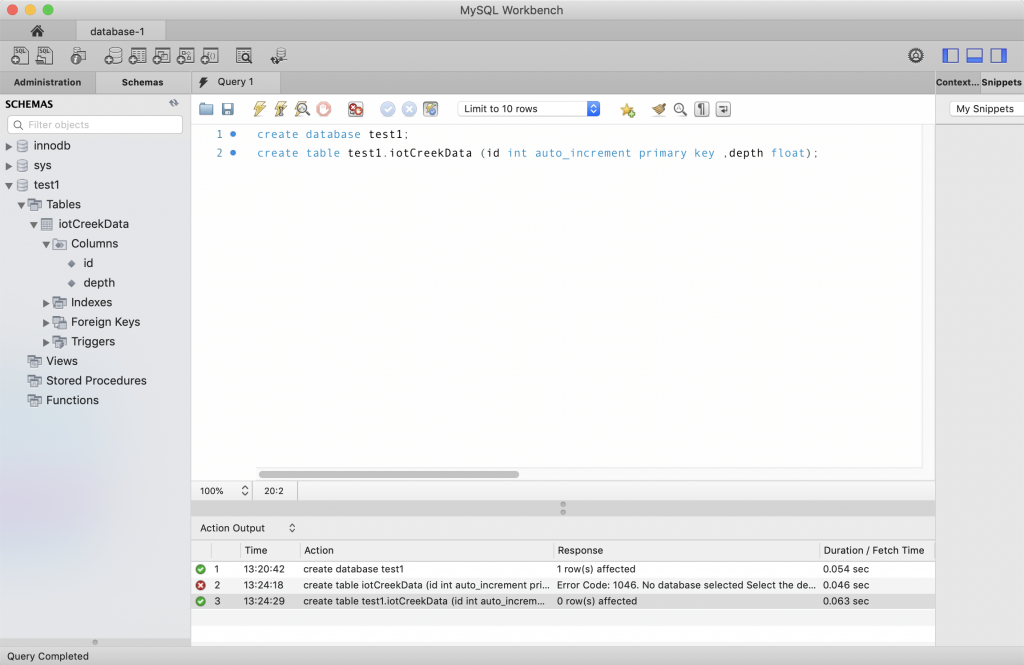Toggle word wrapping in the editor
Viewport: 1024px width, 665px height.
tap(723, 109)
